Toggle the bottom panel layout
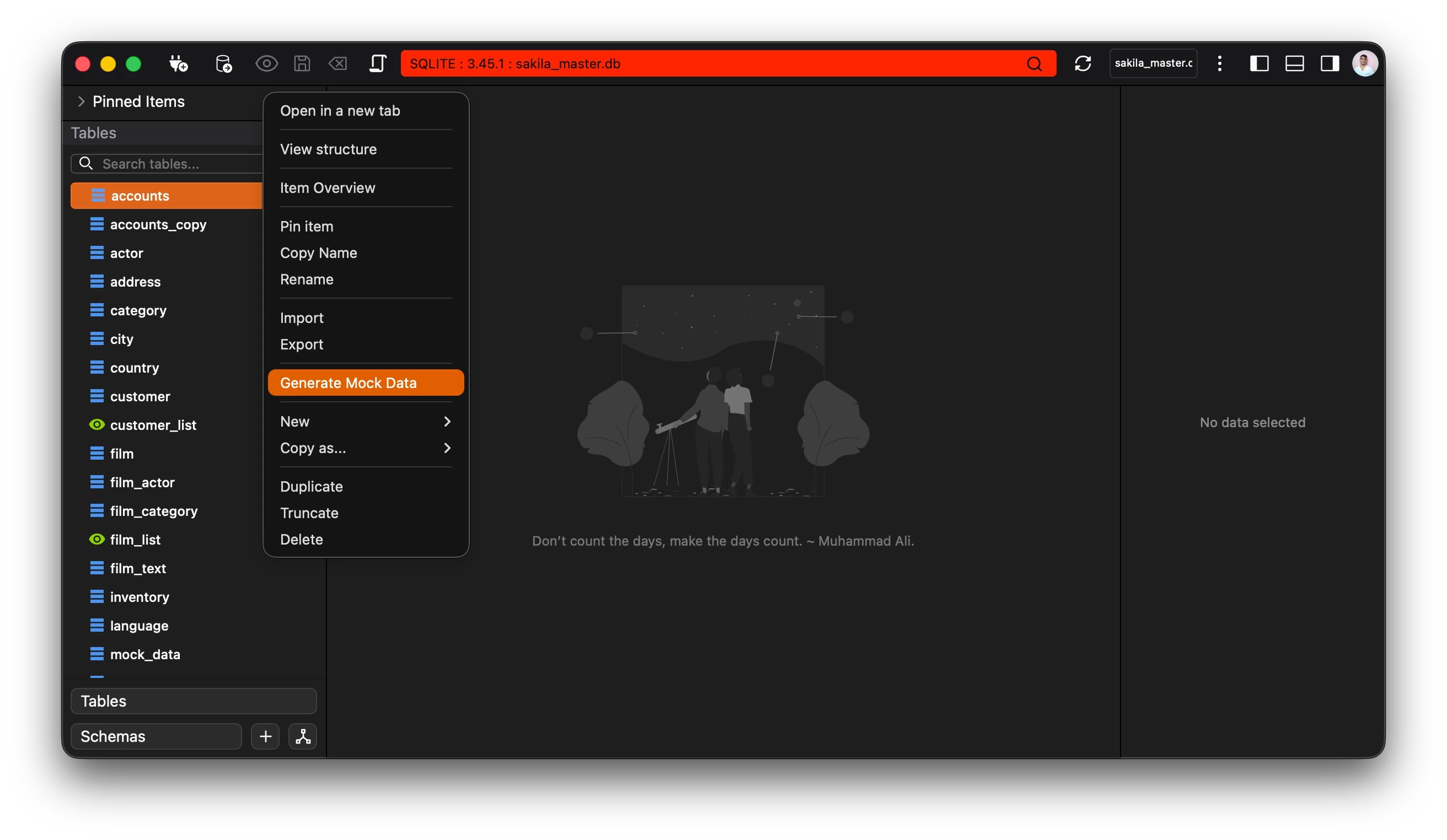 pos(1294,64)
